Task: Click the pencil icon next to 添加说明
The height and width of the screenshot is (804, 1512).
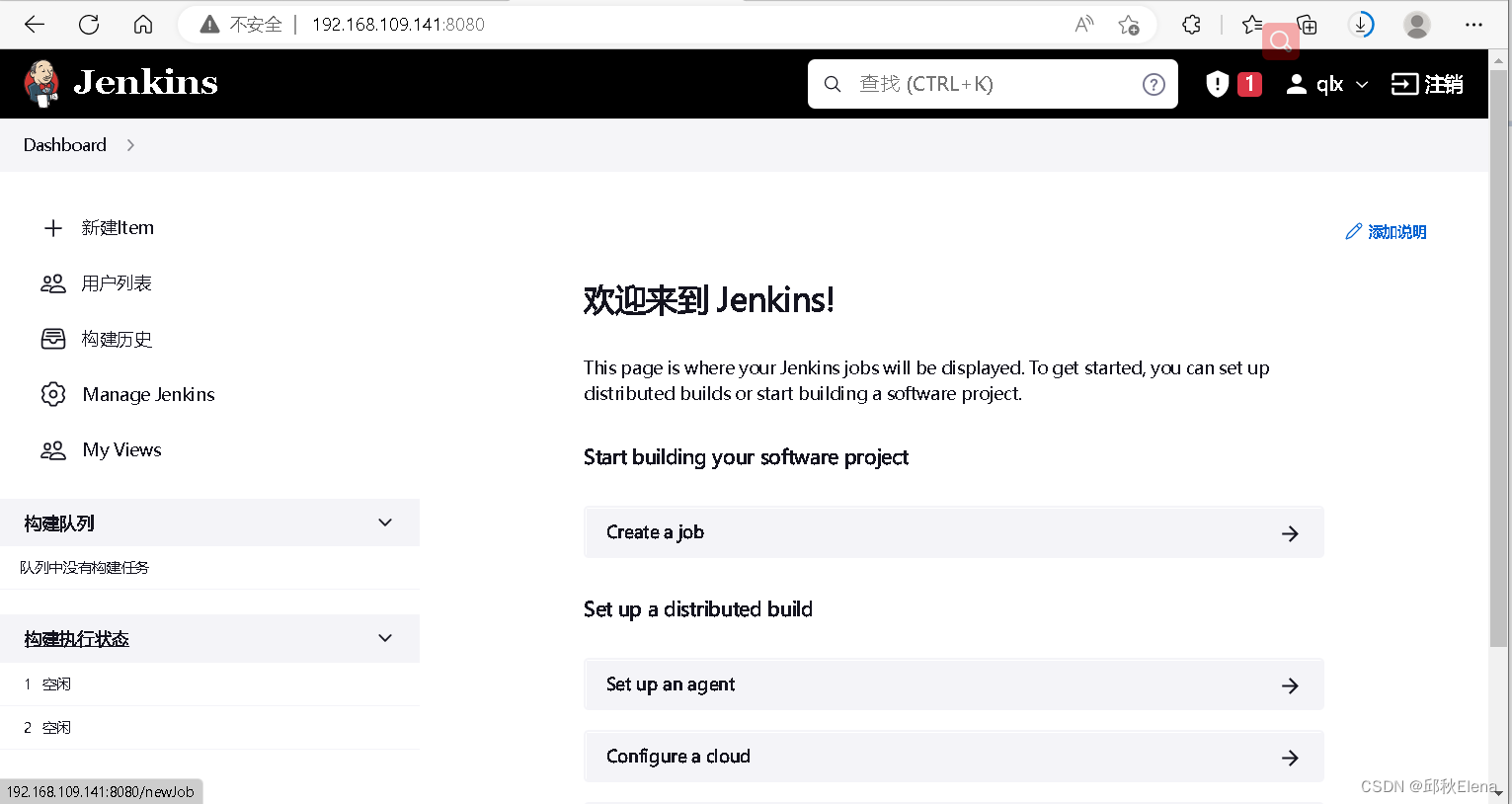Action: (1353, 231)
